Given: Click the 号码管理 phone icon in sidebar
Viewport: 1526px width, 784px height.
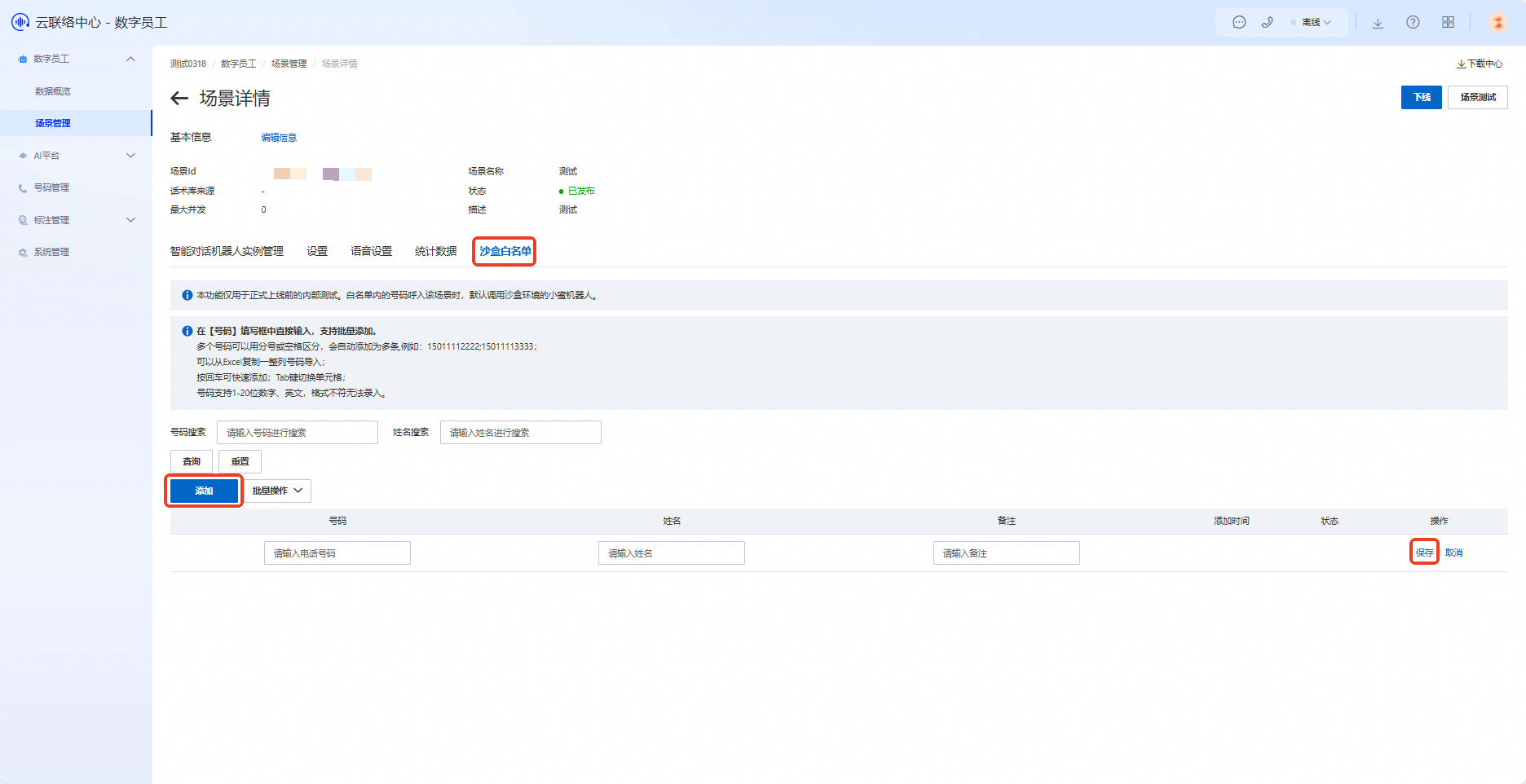Looking at the screenshot, I should click(23, 188).
